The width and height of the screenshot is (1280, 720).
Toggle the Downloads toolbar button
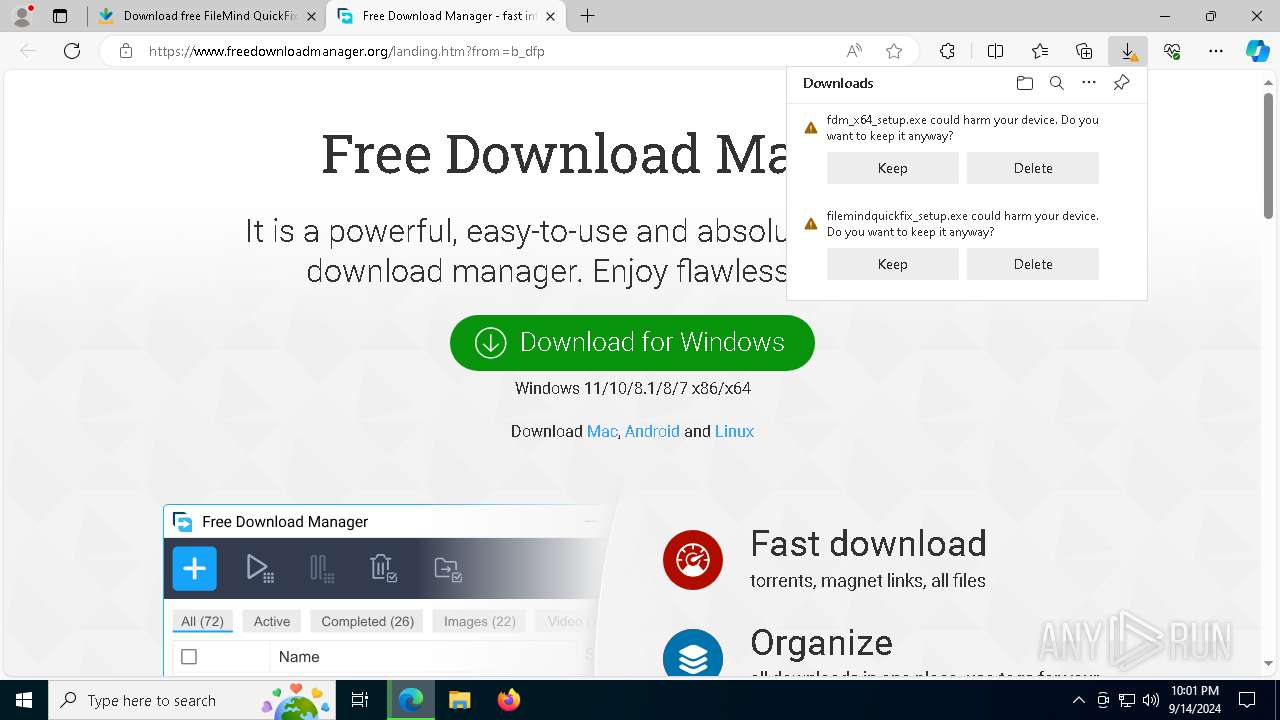click(1128, 51)
